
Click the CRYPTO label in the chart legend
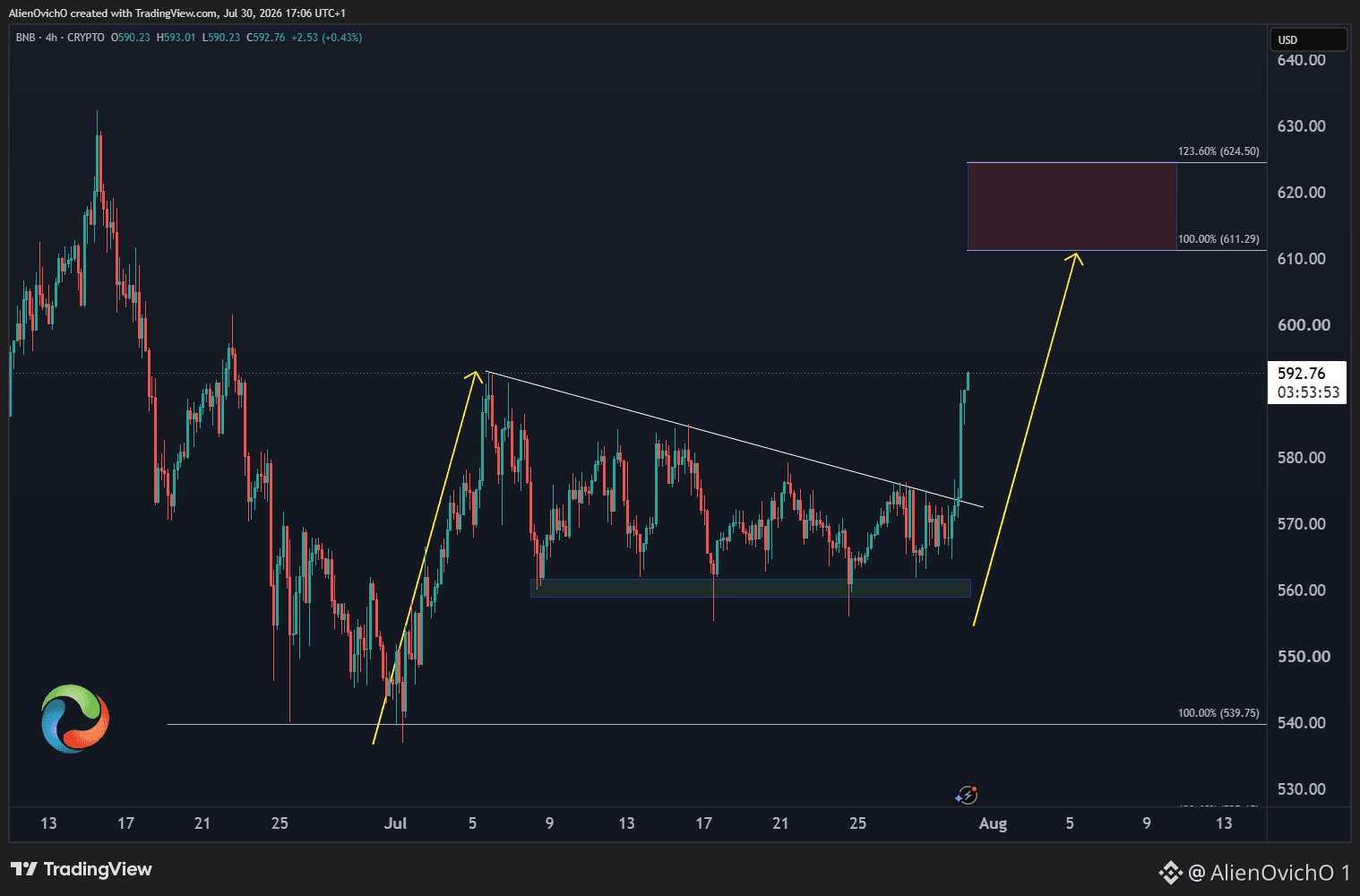(x=86, y=38)
